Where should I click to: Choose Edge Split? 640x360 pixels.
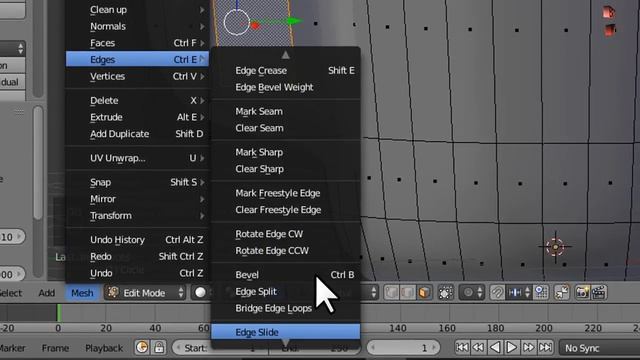point(286,291)
